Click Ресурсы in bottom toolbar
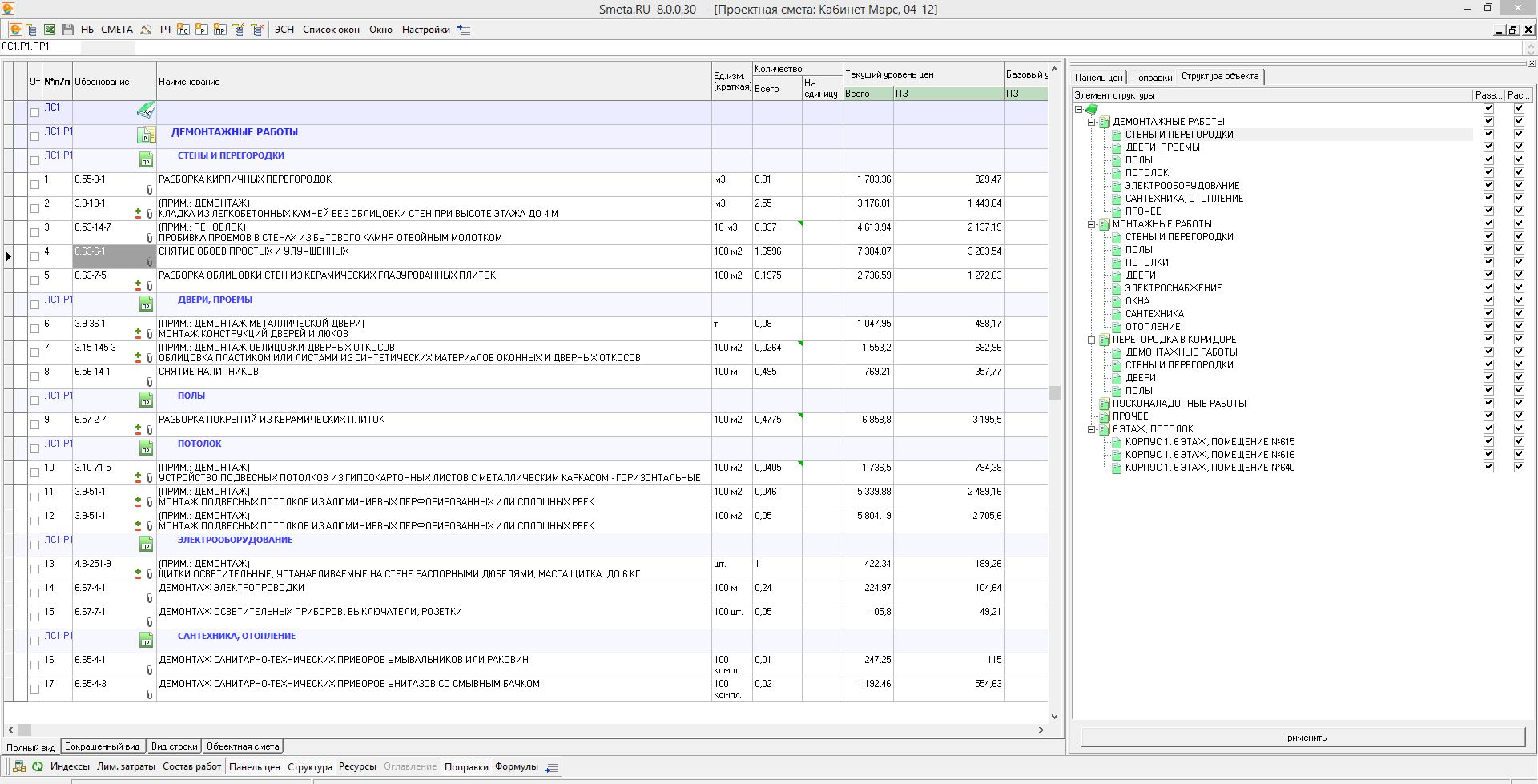This screenshot has width=1538, height=784. click(357, 766)
